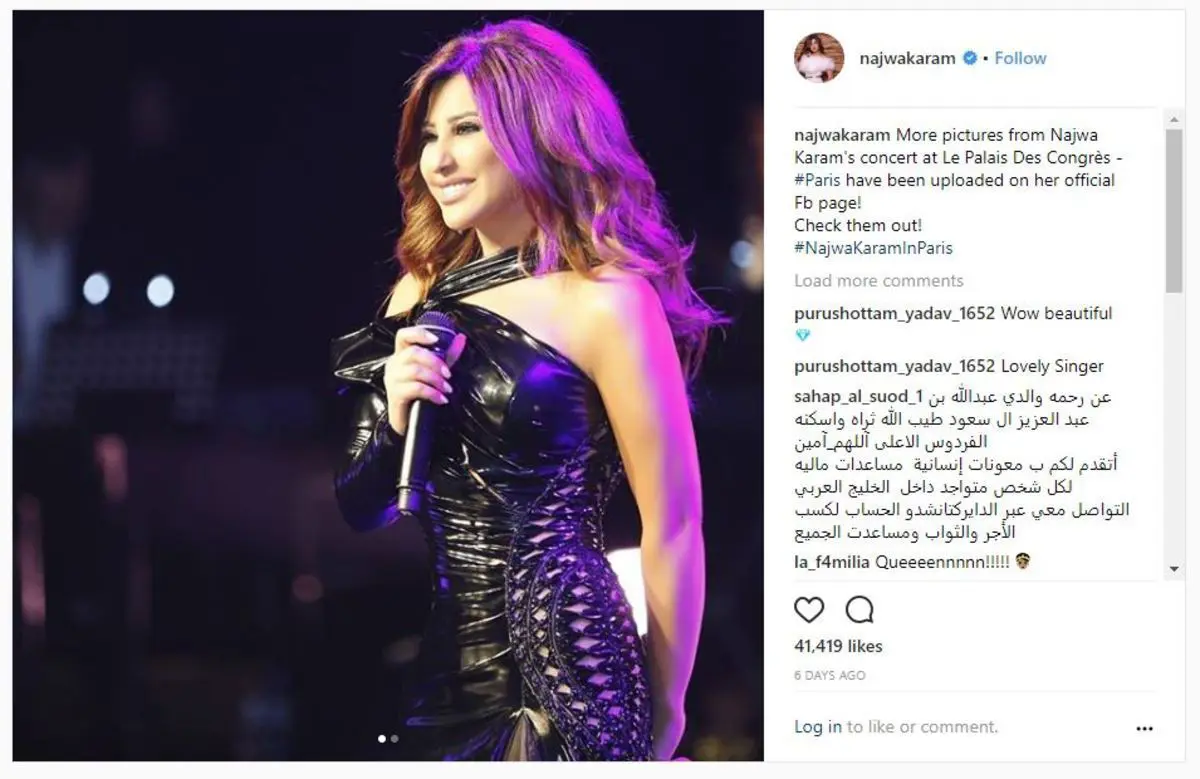Switch to second carousel photo dot

click(x=394, y=739)
